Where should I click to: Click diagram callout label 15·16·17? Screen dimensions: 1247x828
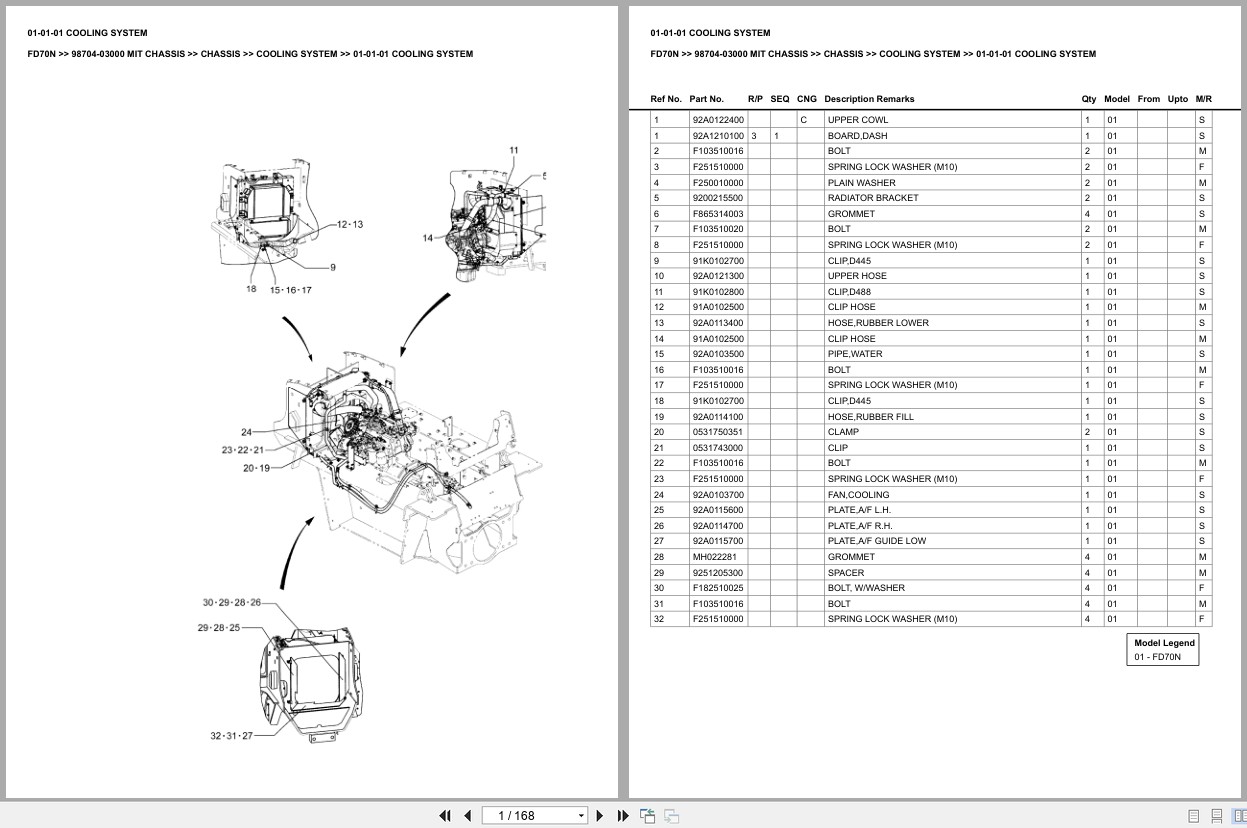291,290
